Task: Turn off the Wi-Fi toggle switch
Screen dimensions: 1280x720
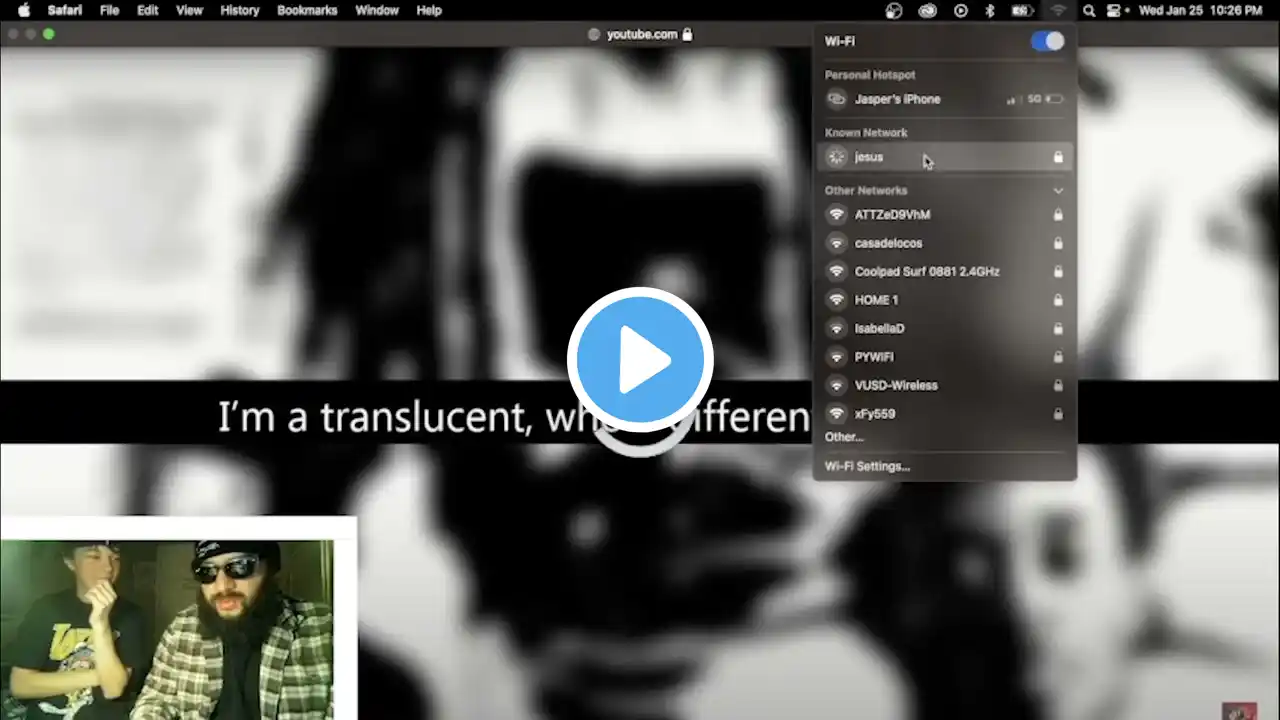Action: [1047, 41]
